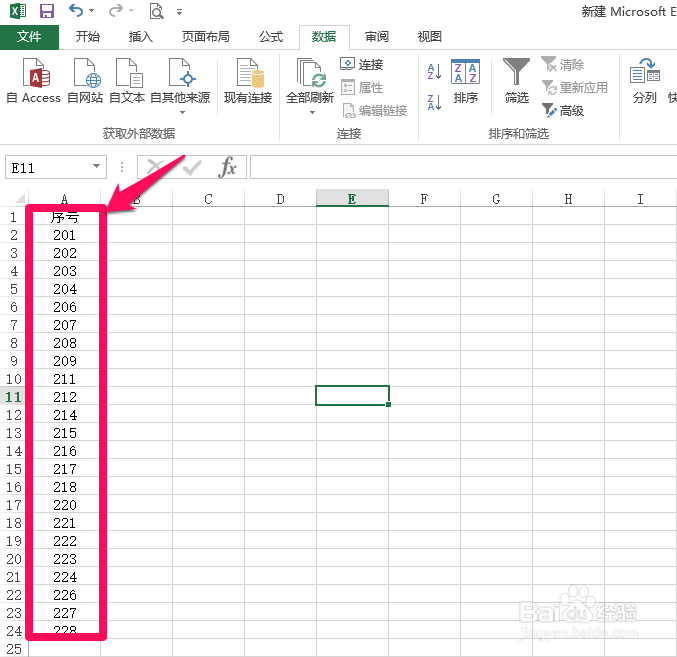Click Reapply (重新应用) filter button

[x=575, y=88]
